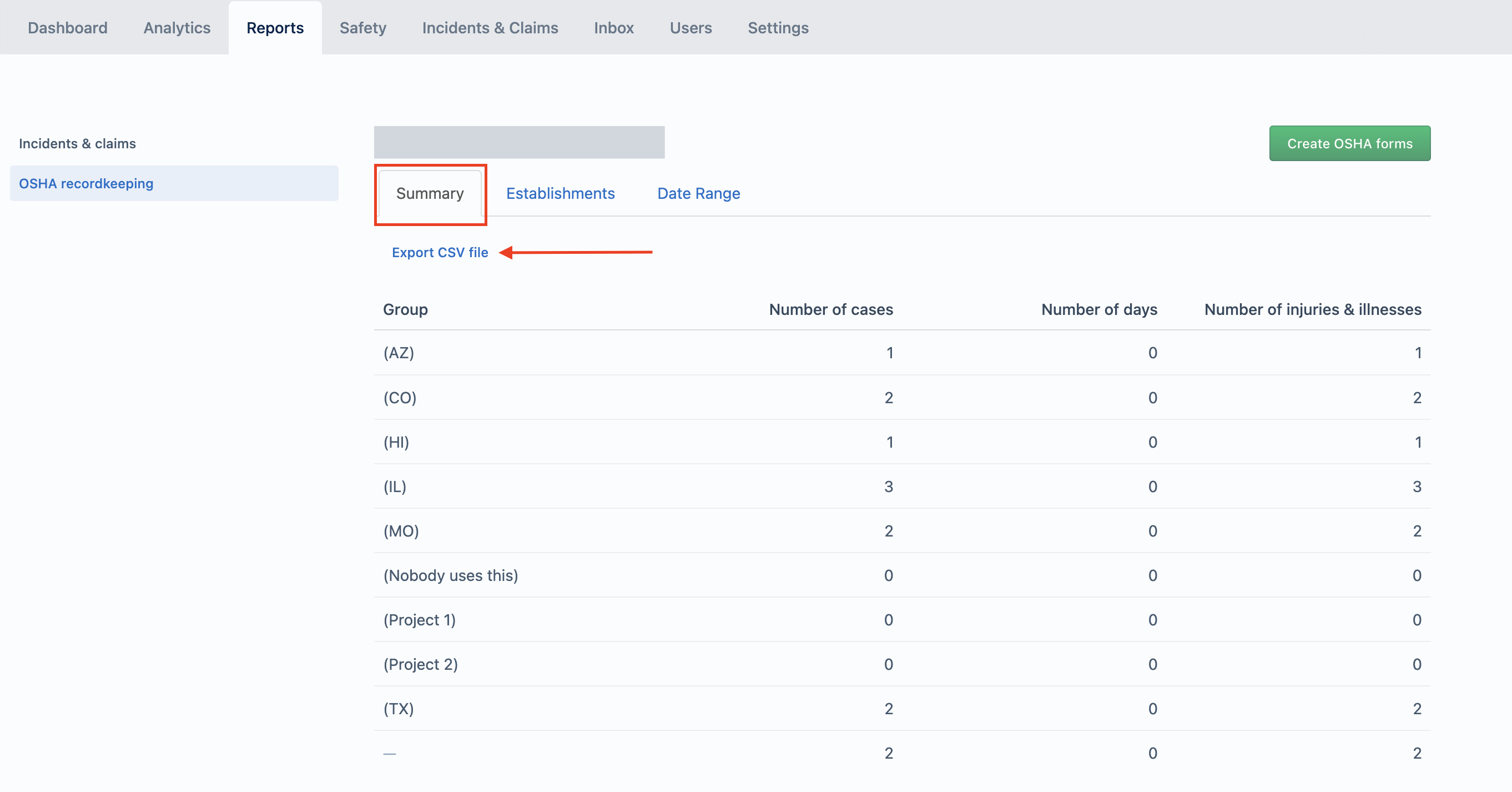Open Incidents & Claims in top navigation
Viewport: 1512px width, 792px height.
click(490, 28)
